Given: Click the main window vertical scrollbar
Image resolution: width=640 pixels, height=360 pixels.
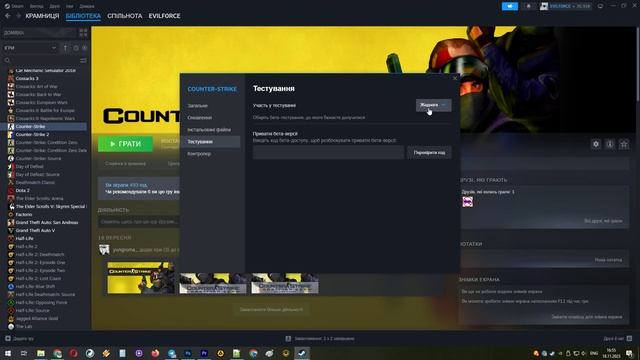Looking at the screenshot, I should tap(638, 64).
